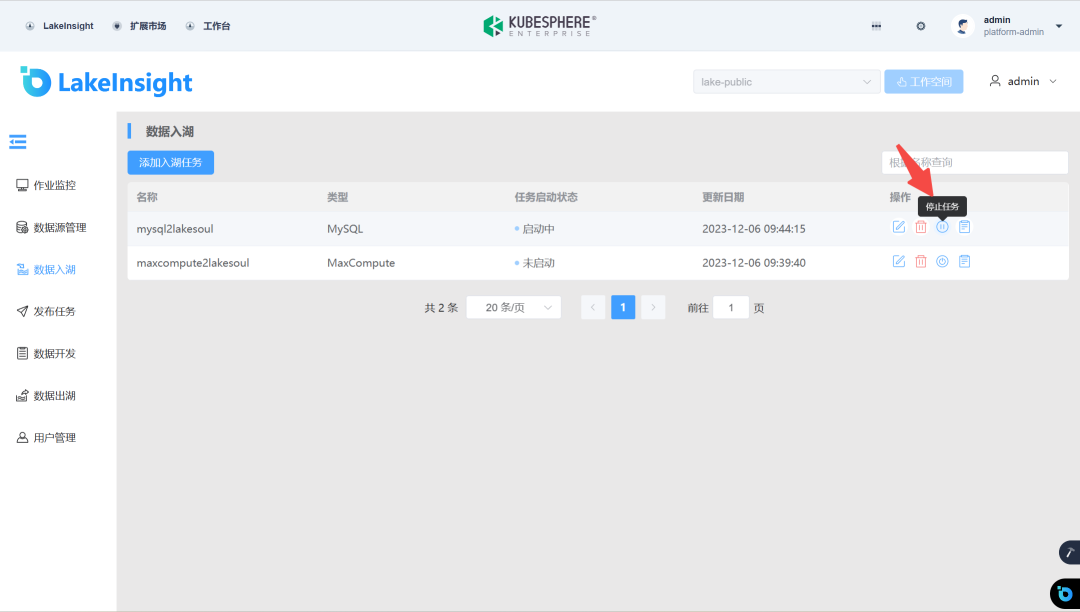1080x612 pixels.
Task: Click the date 2023-12-06 09:39:40
Action: (754, 263)
